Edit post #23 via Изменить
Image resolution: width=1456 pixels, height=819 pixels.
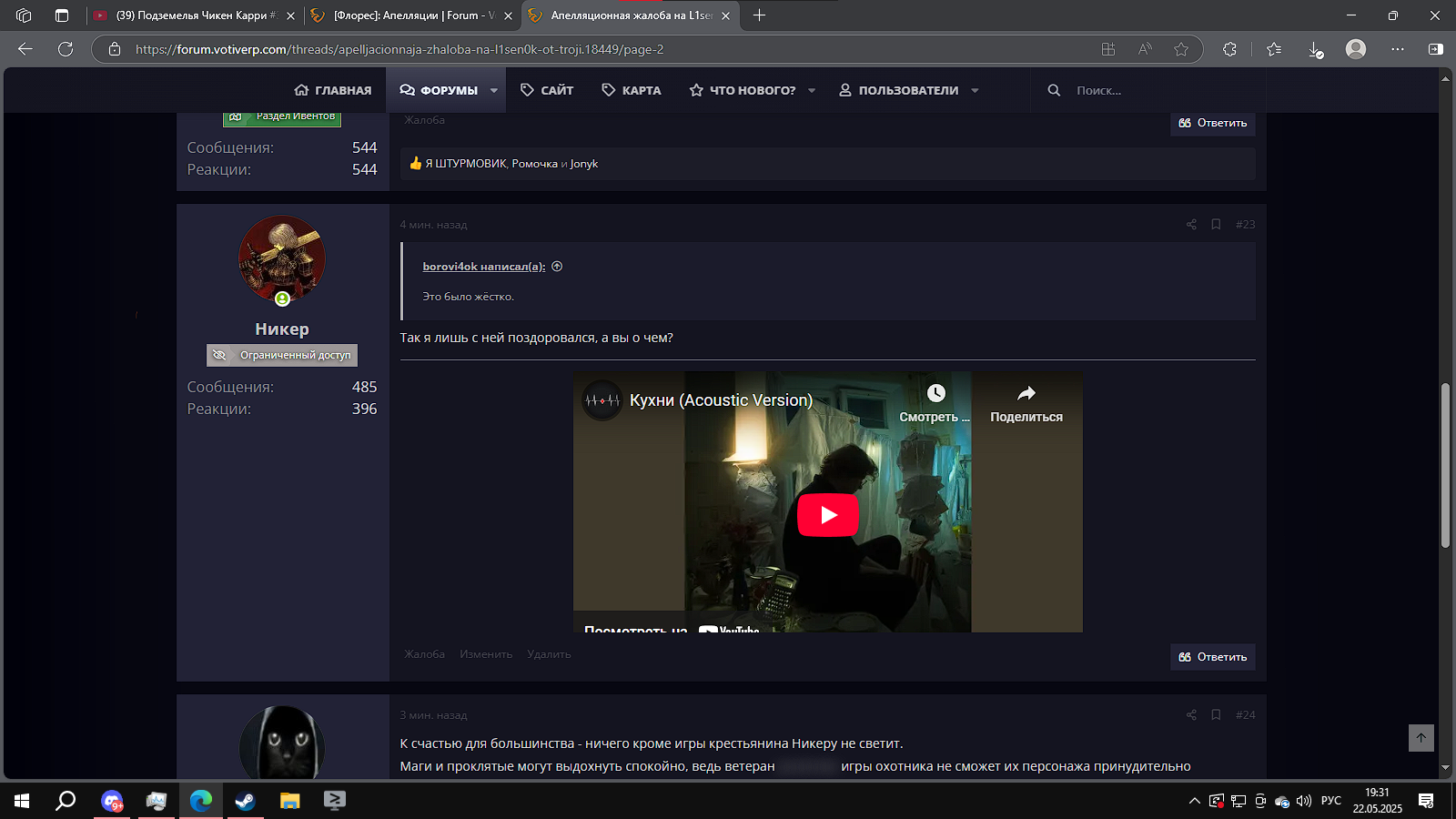click(486, 654)
